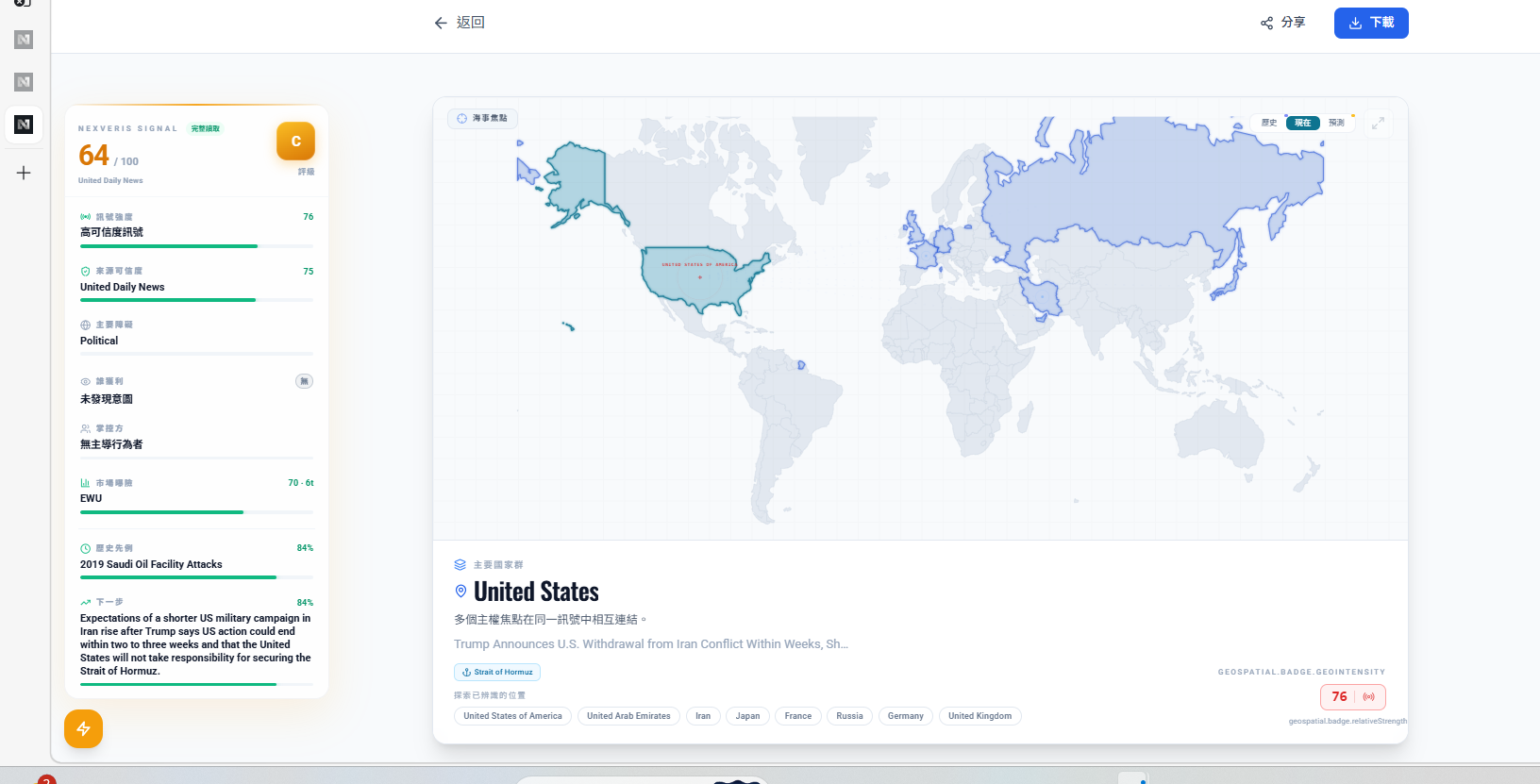Expand the 2019 Saudi Oil Facility Attacks precedent
The height and width of the screenshot is (784, 1540).
pyautogui.click(x=151, y=564)
